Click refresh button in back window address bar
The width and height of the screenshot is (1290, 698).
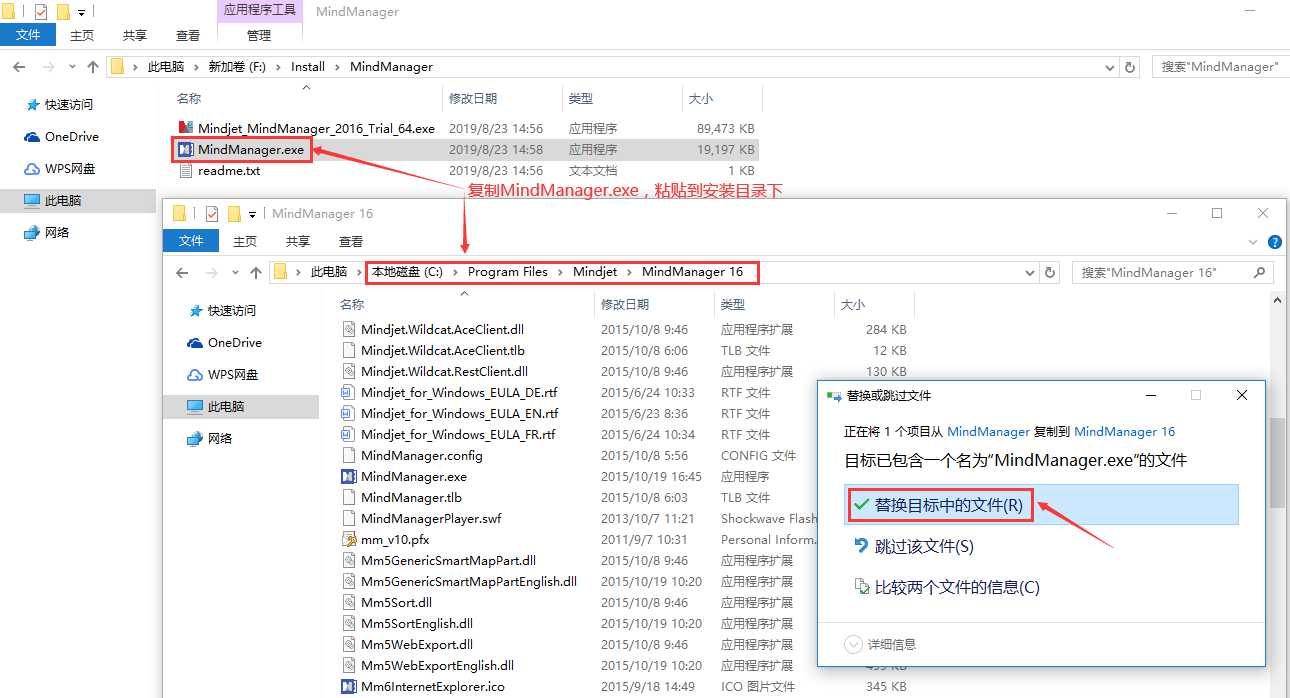click(x=1130, y=67)
